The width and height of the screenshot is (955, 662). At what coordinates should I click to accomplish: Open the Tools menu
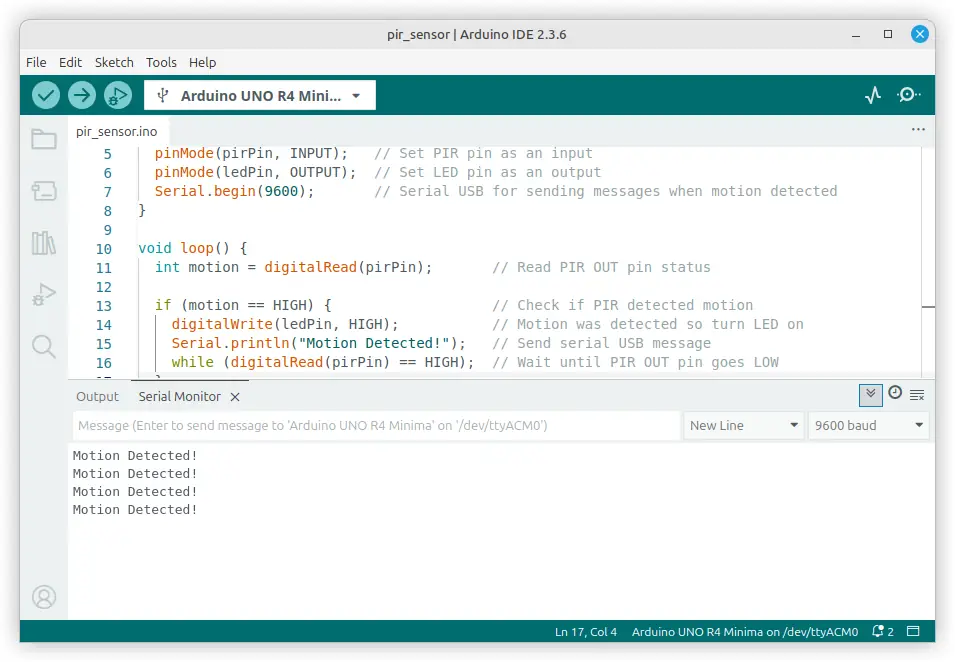tap(161, 62)
